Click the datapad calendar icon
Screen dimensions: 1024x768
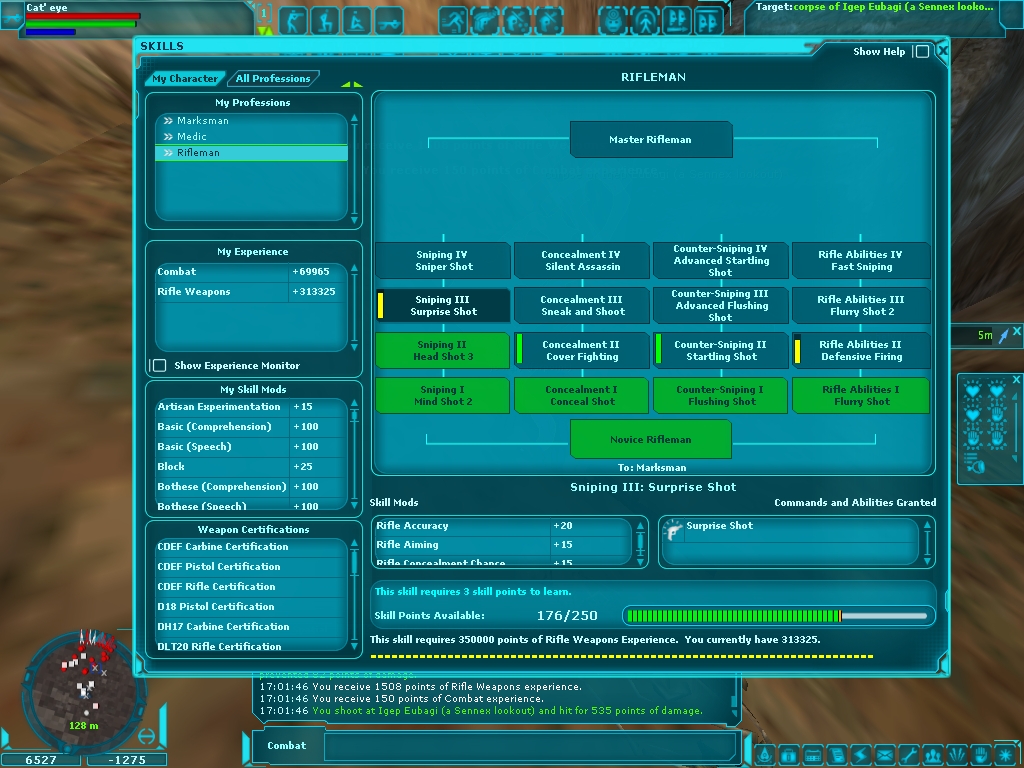(x=813, y=755)
